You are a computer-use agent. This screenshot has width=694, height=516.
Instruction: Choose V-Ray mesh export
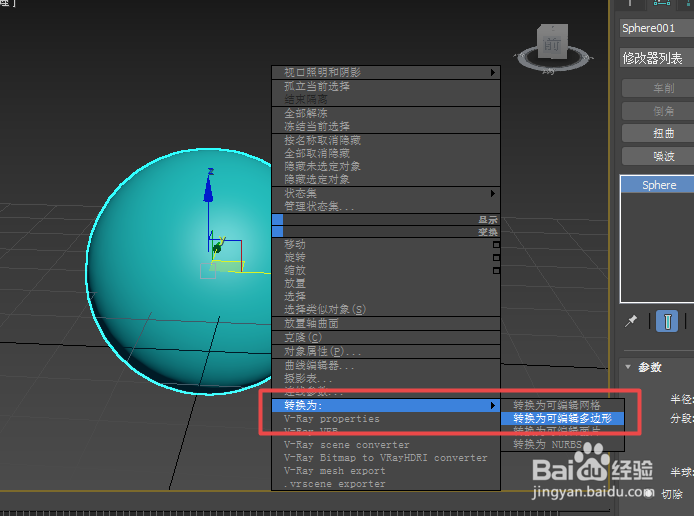pyautogui.click(x=386, y=471)
